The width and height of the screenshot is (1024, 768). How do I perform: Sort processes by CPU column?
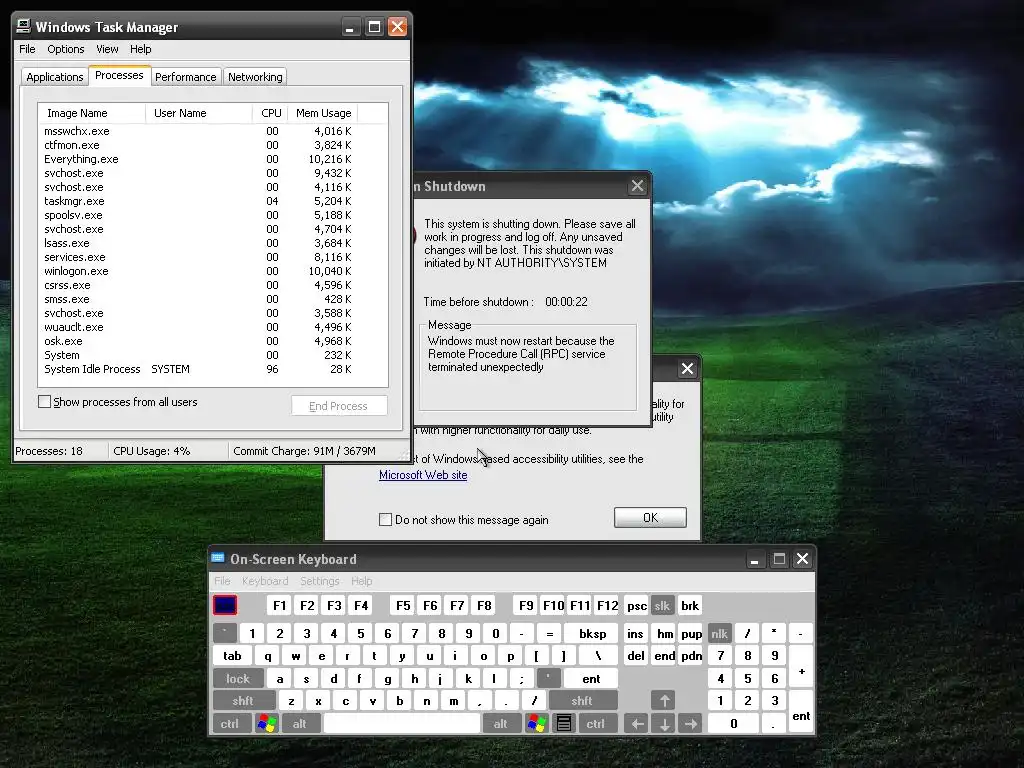(x=270, y=113)
